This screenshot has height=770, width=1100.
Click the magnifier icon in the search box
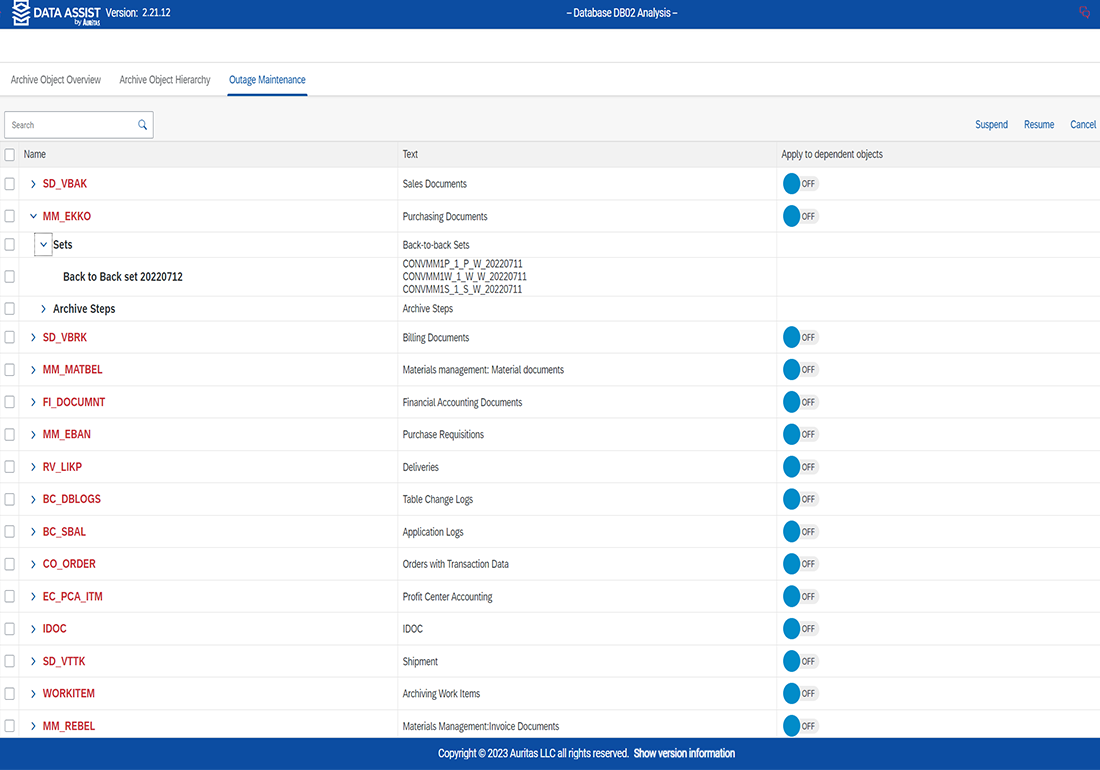(142, 124)
